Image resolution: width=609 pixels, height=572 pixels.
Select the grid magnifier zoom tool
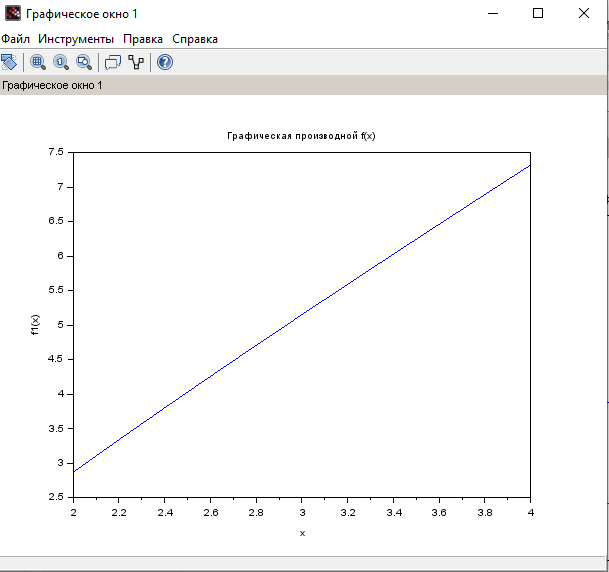click(x=38, y=62)
